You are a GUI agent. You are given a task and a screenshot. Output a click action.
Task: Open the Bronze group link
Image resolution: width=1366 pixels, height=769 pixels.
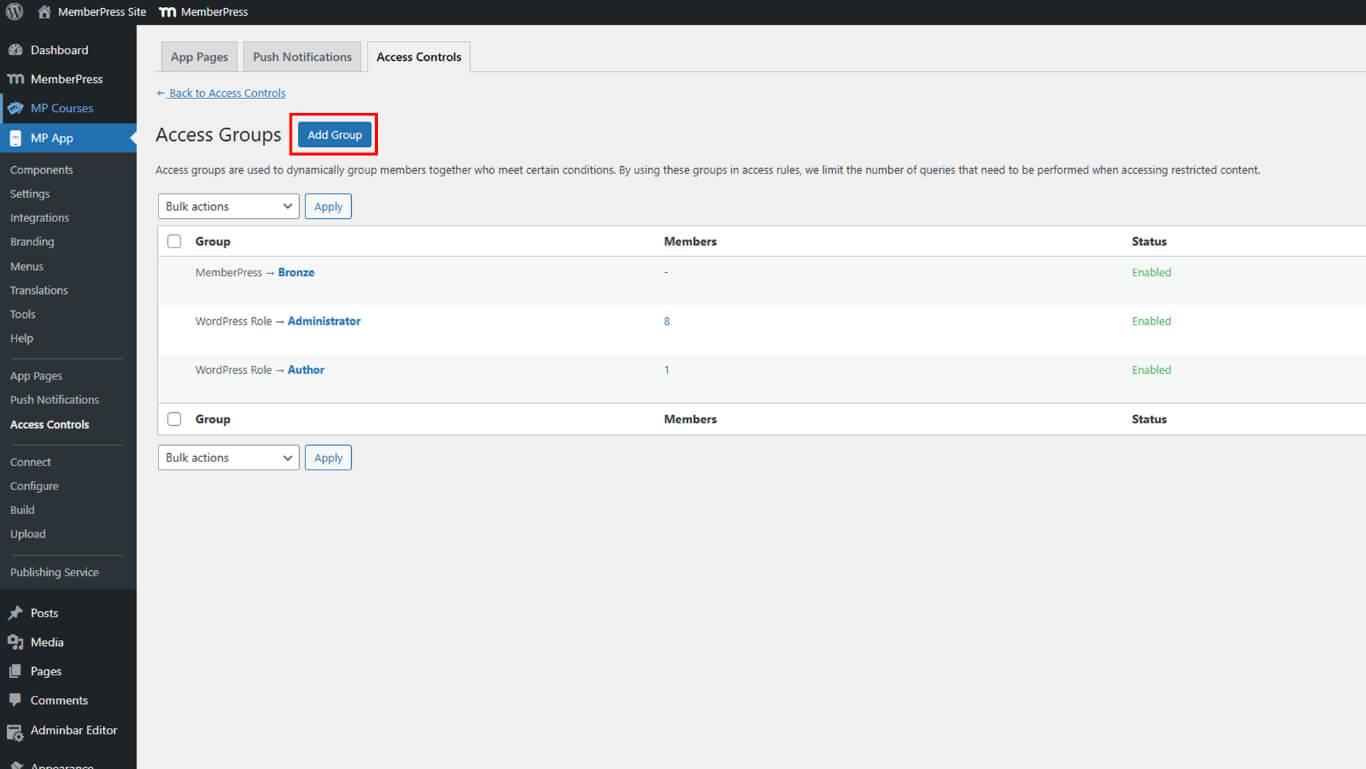[296, 272]
